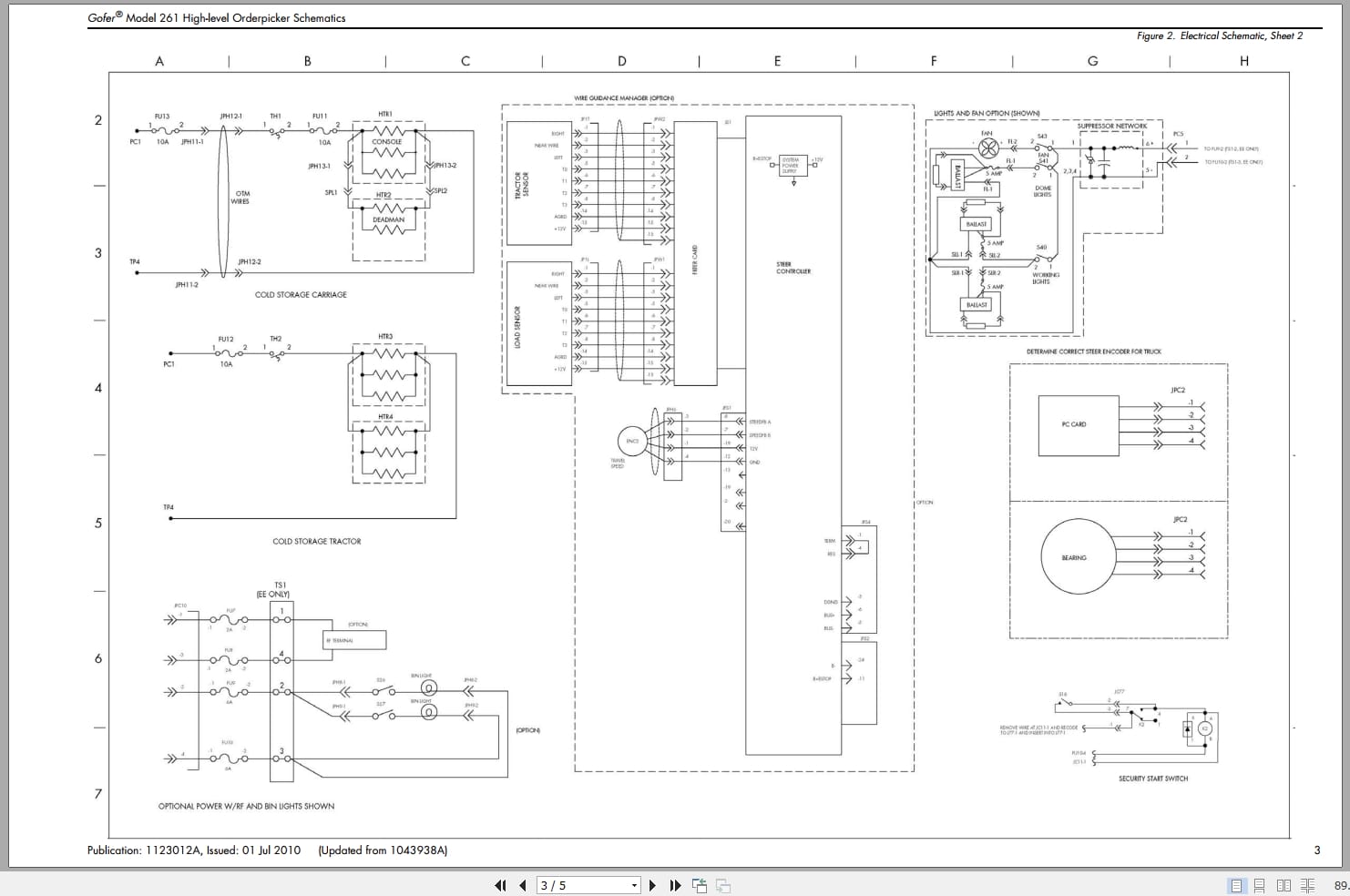Click the page number '3' in footer corner

(1316, 850)
